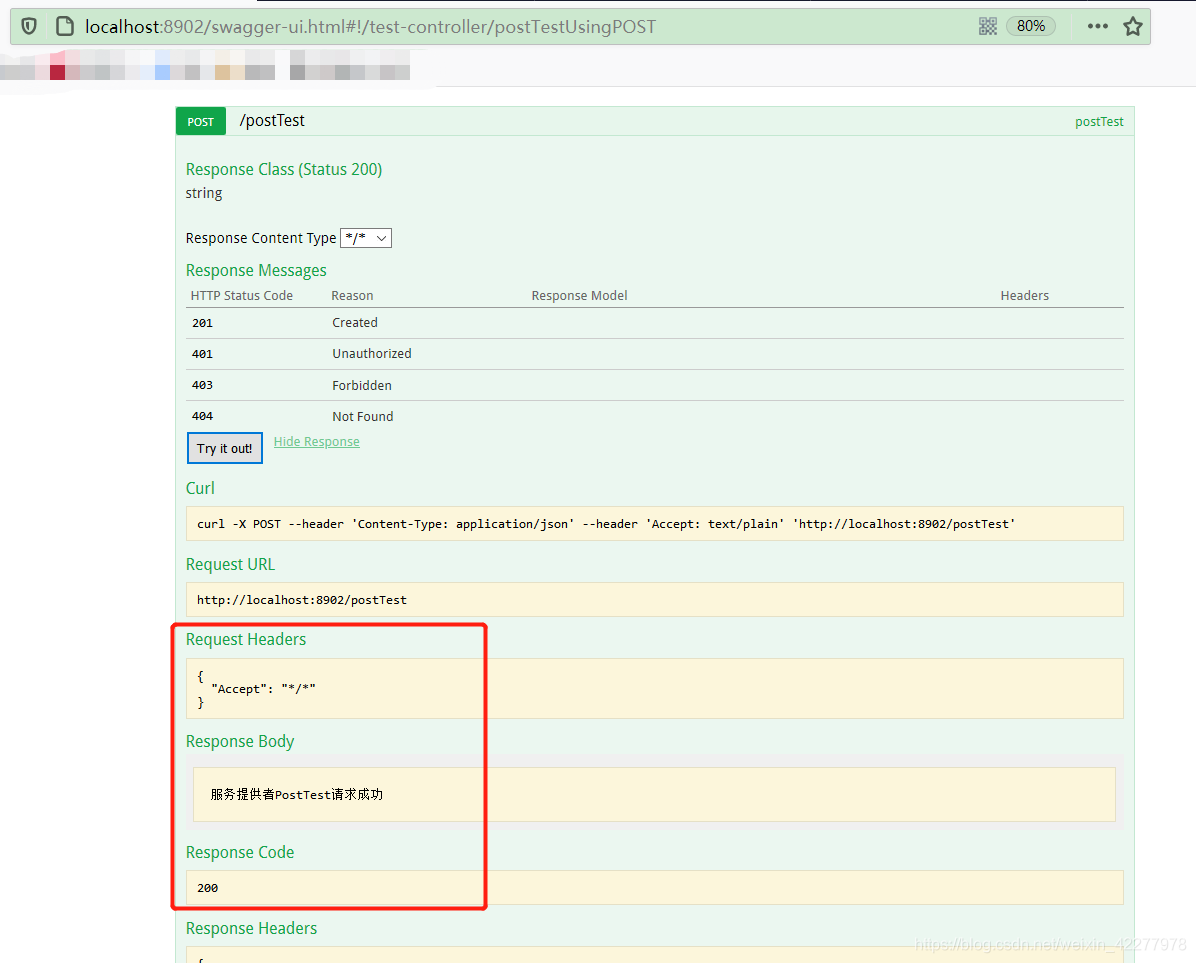
Task: Click the HTTP Status Code column header
Action: 242,296
